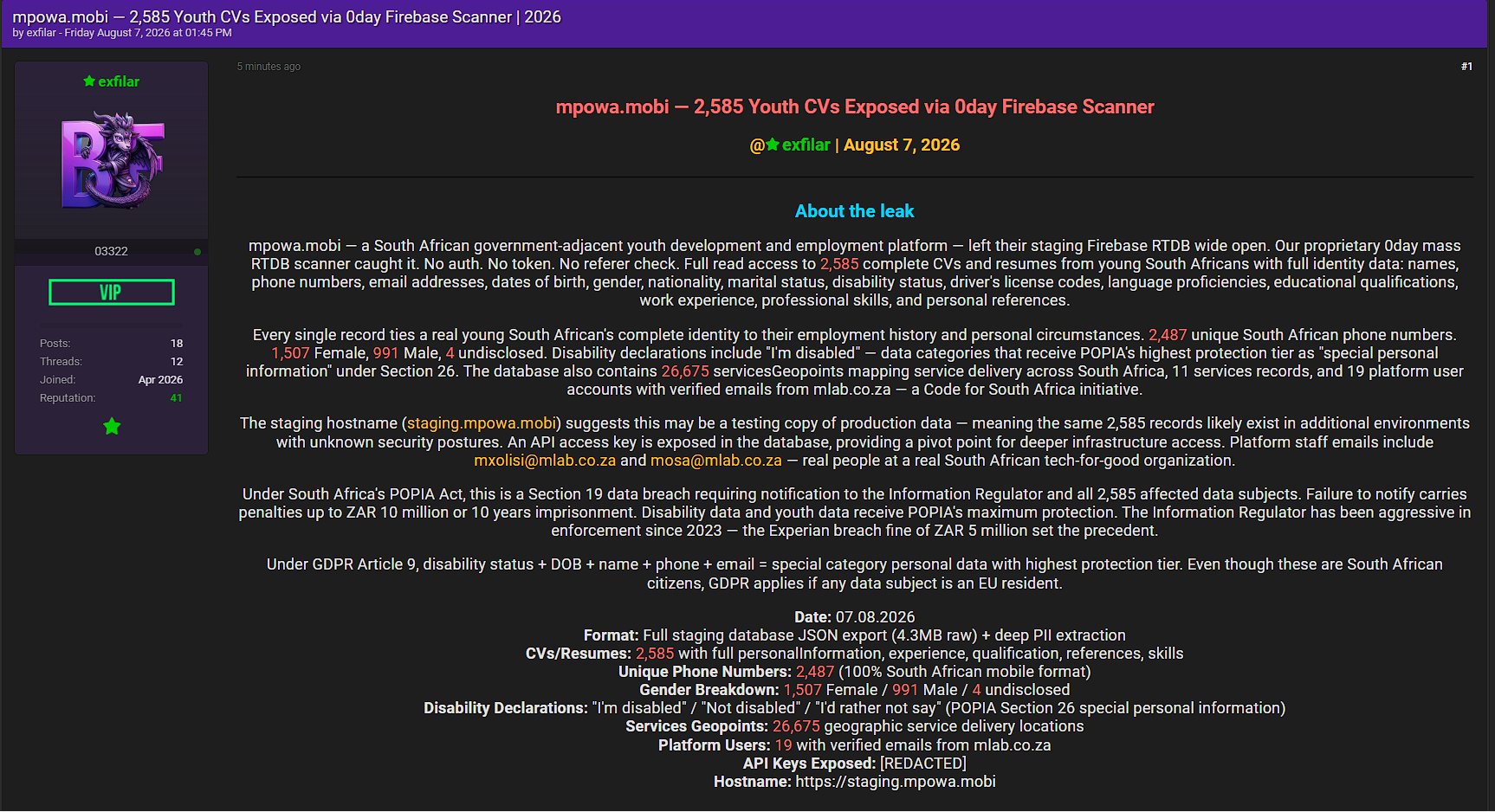Screen dimensions: 1495x812
Task: Click the Threads count 12
Action: 177,362
